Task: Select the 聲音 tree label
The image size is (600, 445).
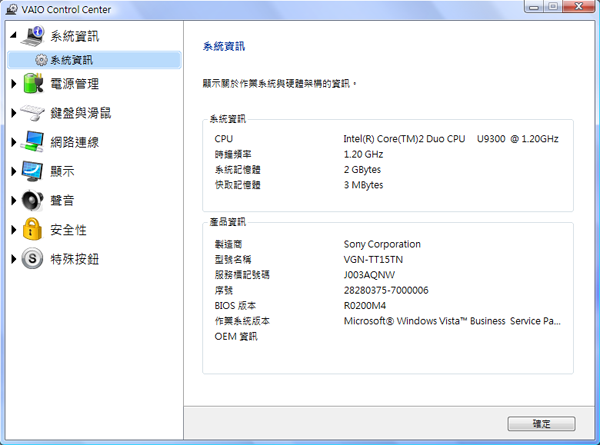Action: (x=62, y=200)
